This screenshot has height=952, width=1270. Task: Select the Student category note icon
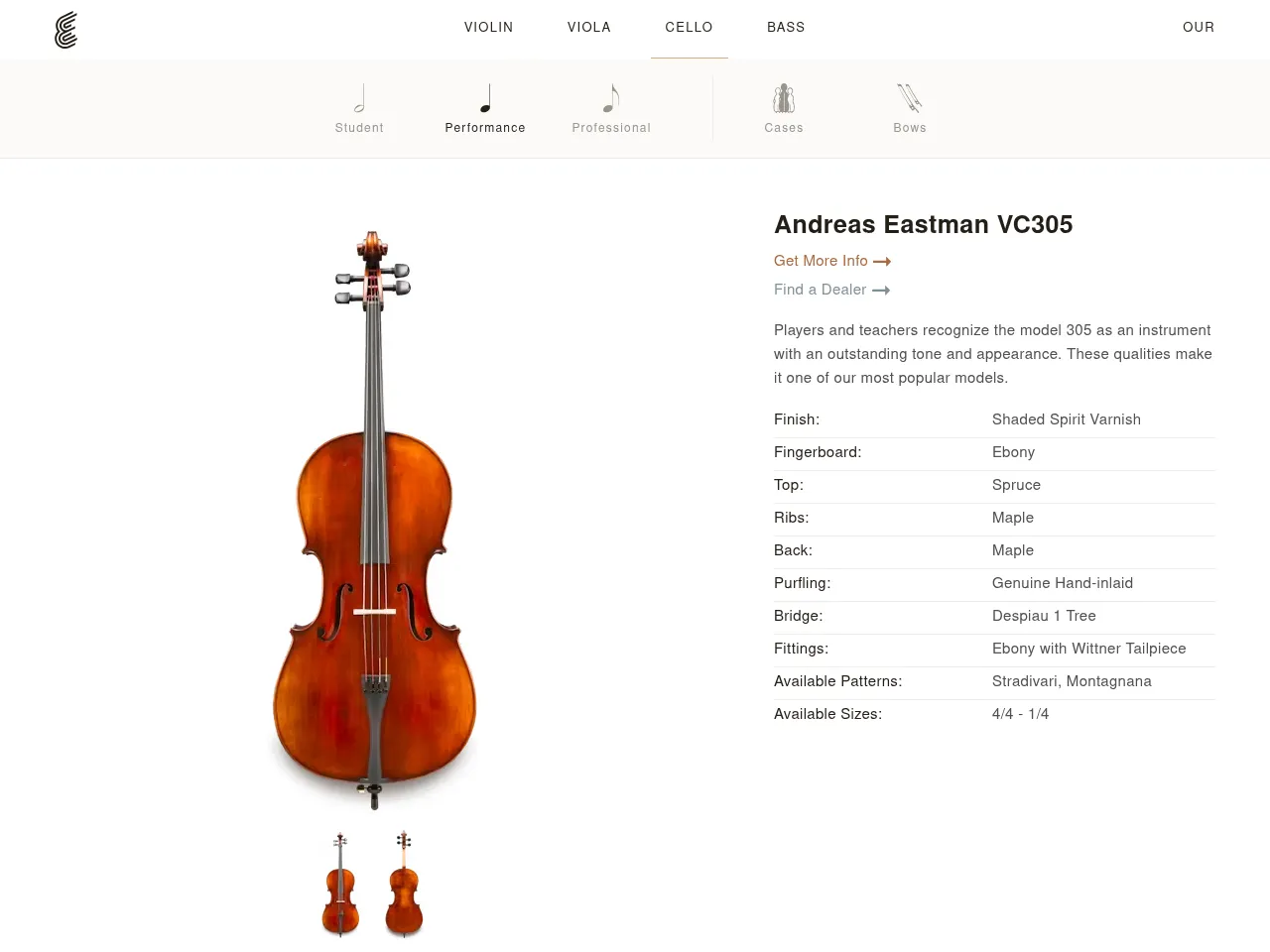[359, 96]
